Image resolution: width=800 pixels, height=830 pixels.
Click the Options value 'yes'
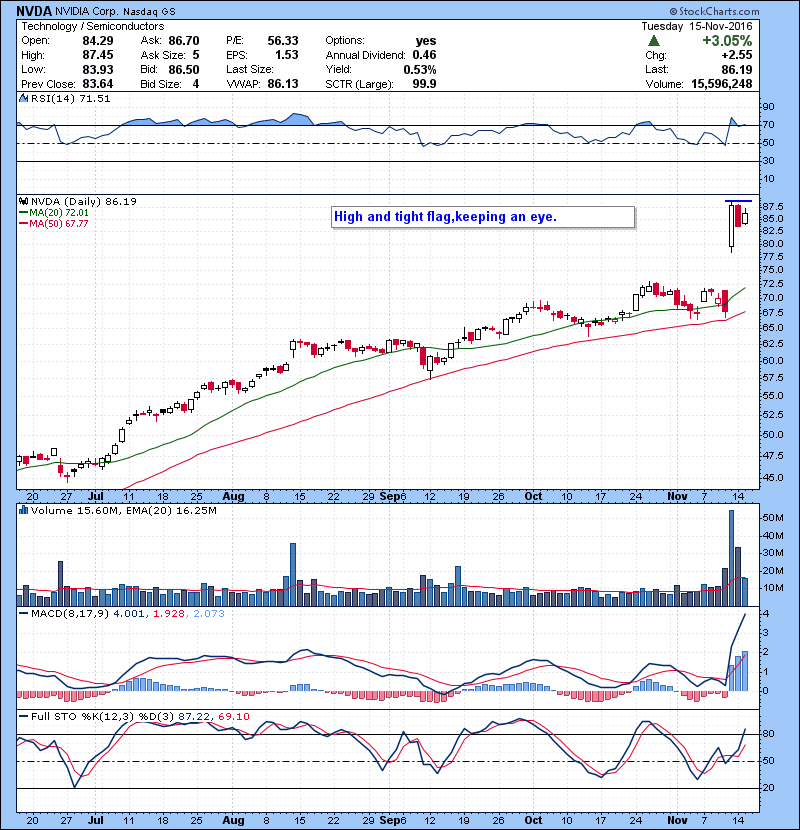(x=426, y=41)
